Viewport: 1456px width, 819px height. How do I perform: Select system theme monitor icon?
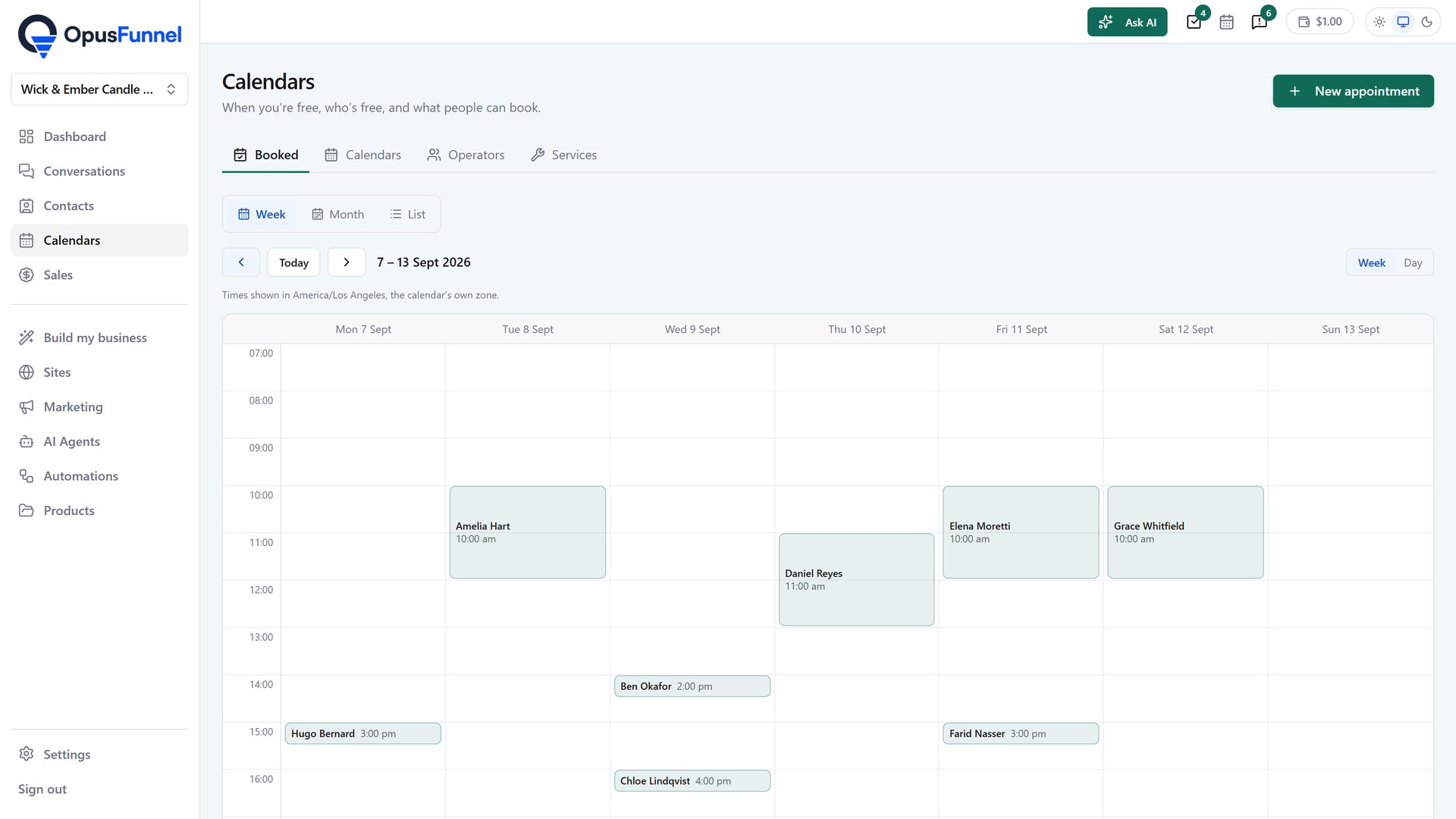click(x=1404, y=22)
